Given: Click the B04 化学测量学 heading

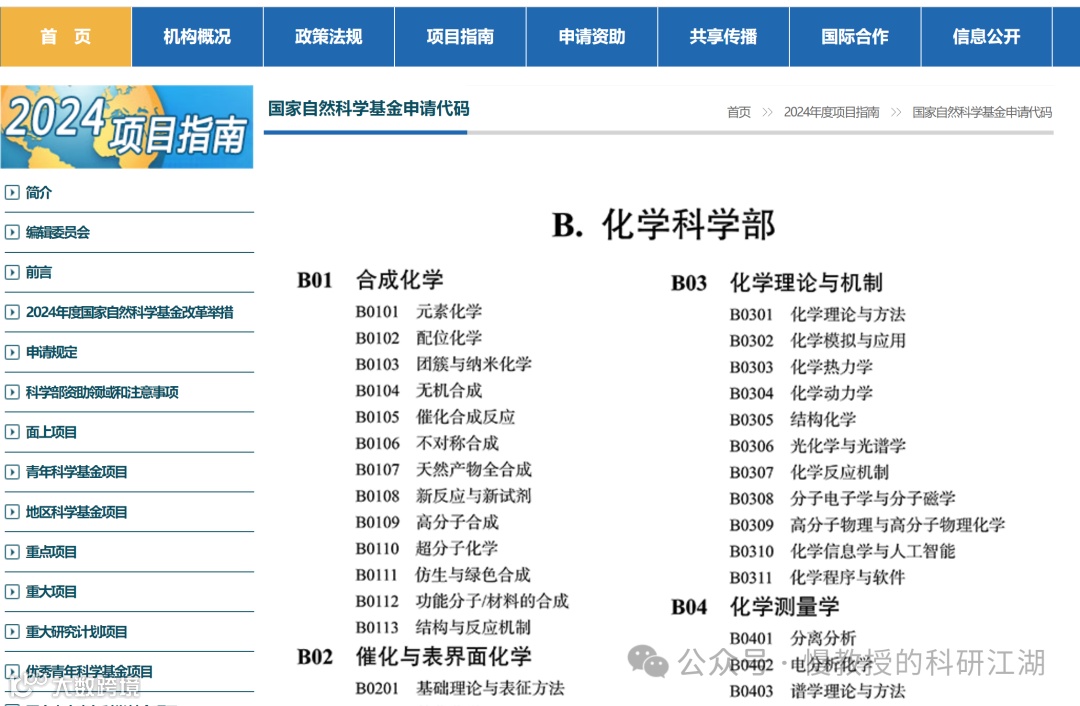Looking at the screenshot, I should click(x=756, y=606).
